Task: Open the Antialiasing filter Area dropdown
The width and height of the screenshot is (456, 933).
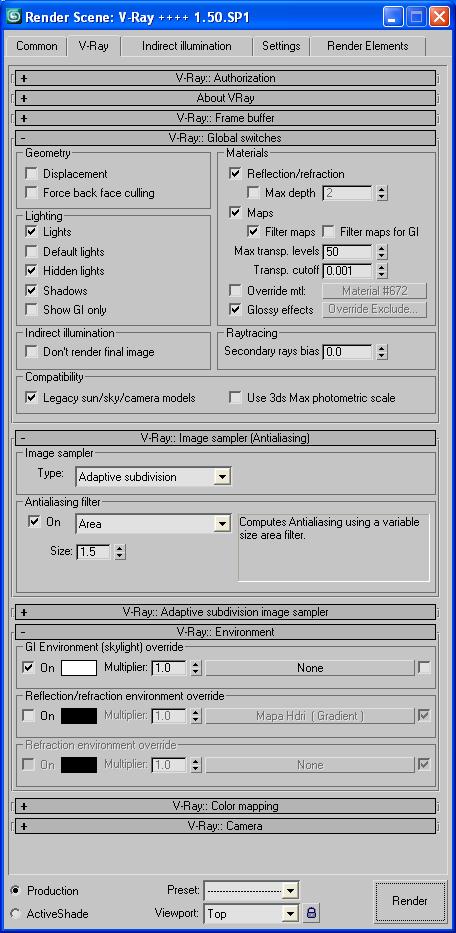Action: [154, 524]
